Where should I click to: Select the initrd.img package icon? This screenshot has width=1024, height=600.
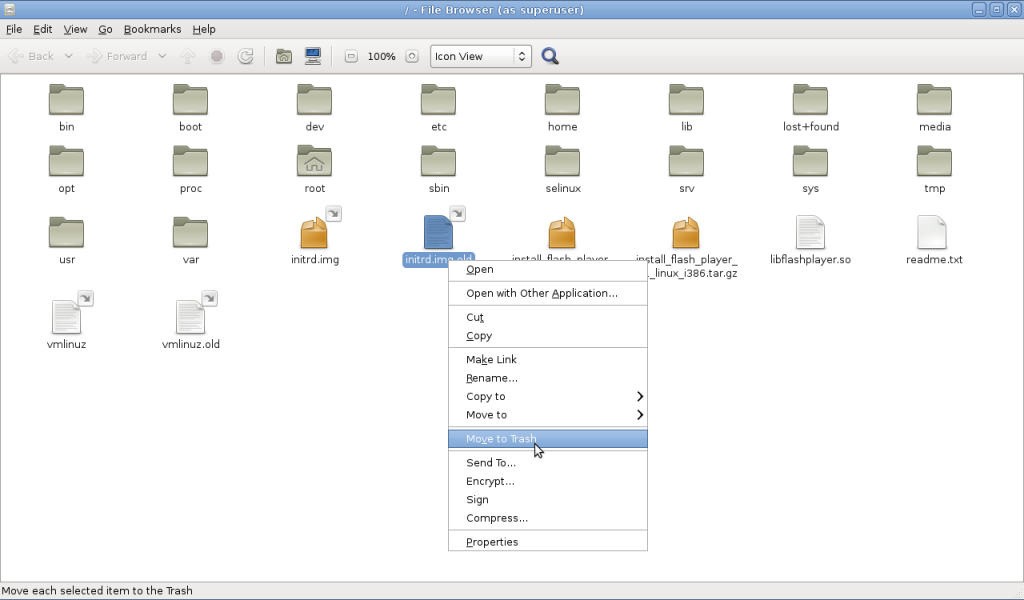[314, 233]
